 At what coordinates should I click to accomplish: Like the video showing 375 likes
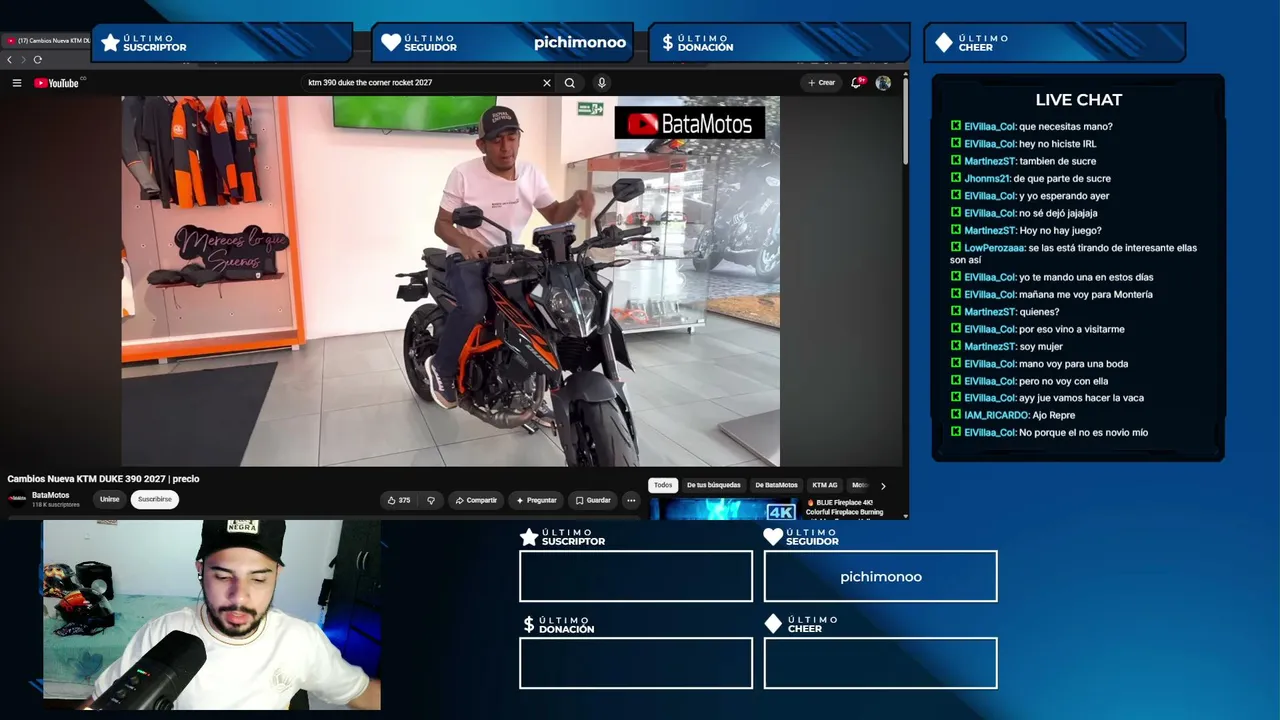click(x=398, y=500)
